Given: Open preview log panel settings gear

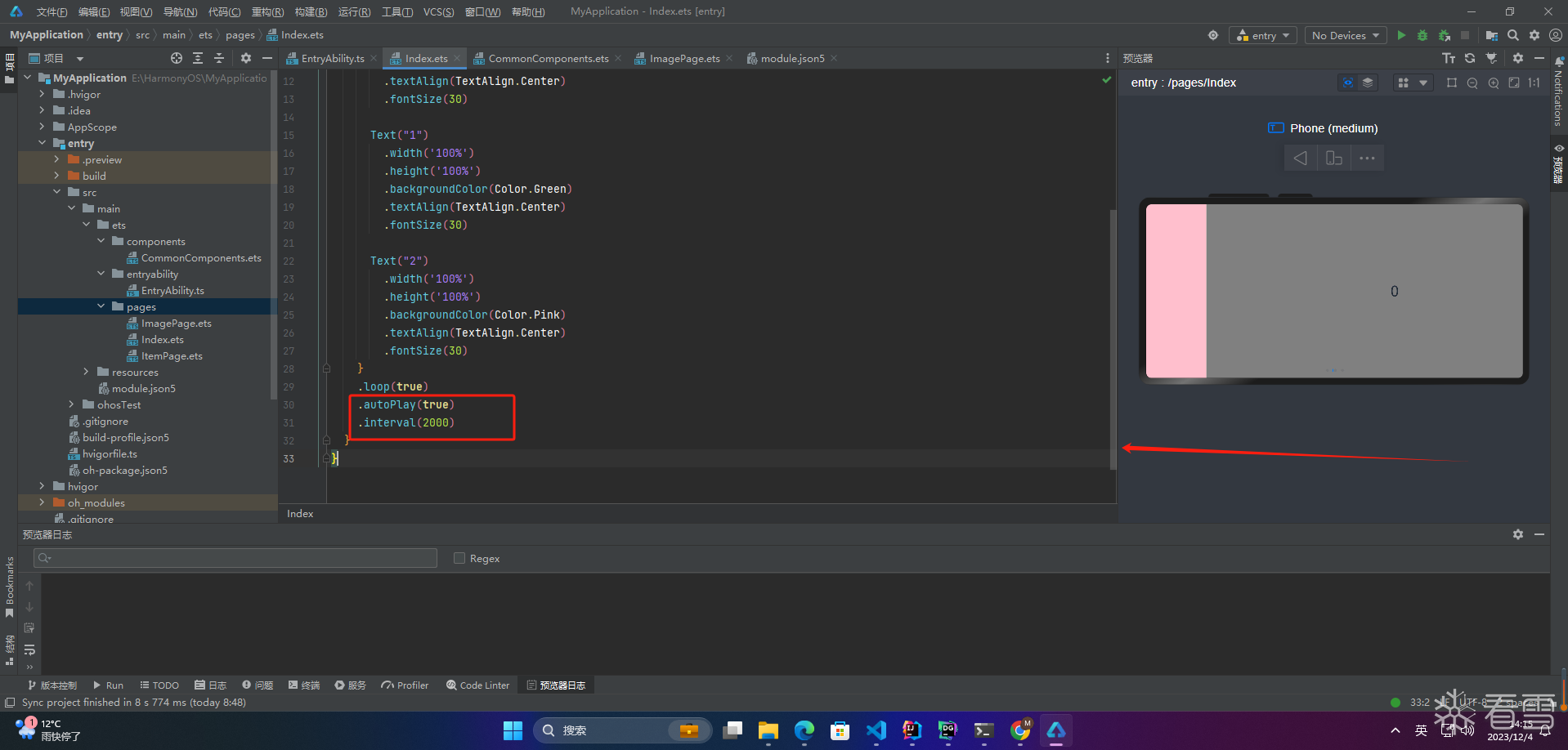Looking at the screenshot, I should tap(1518, 534).
